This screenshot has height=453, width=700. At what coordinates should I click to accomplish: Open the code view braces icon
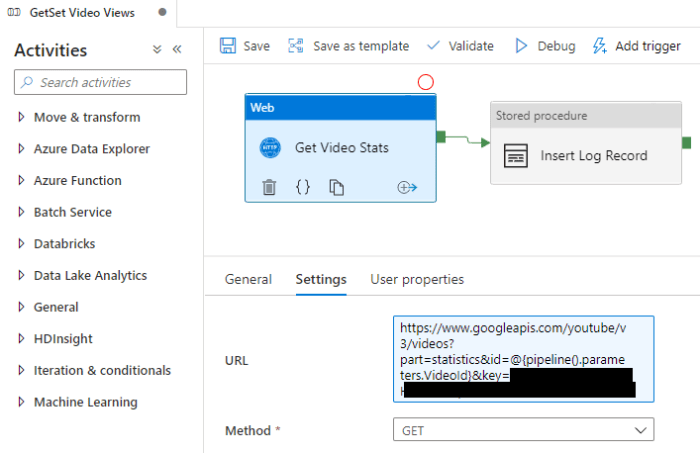(303, 187)
